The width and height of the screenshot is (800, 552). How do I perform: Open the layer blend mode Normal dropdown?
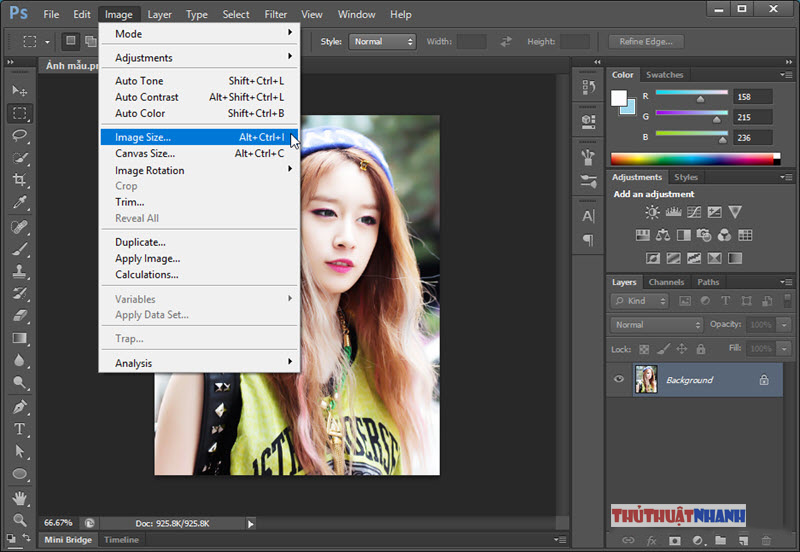coord(656,325)
